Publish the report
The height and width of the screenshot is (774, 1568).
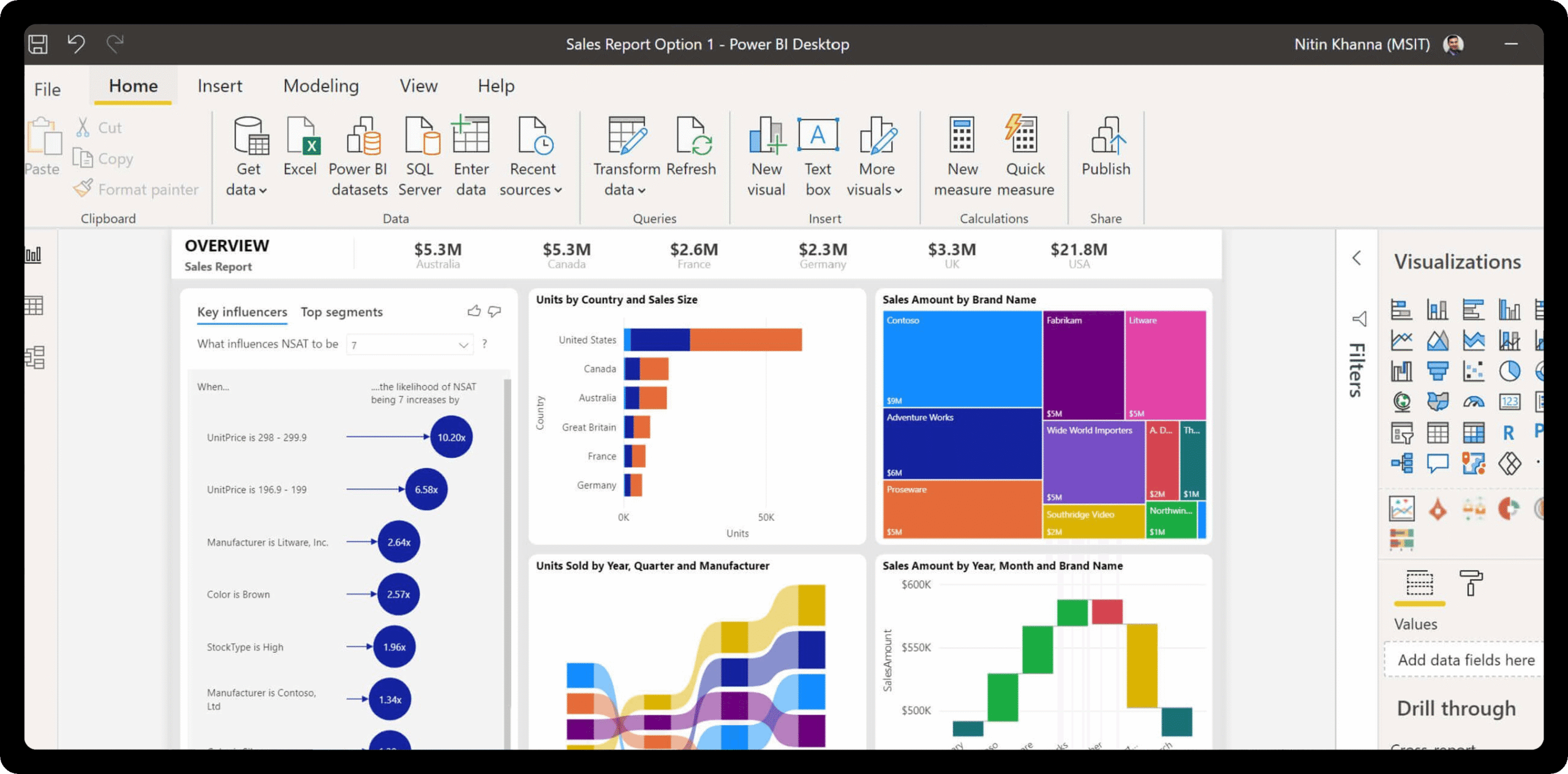point(1106,146)
